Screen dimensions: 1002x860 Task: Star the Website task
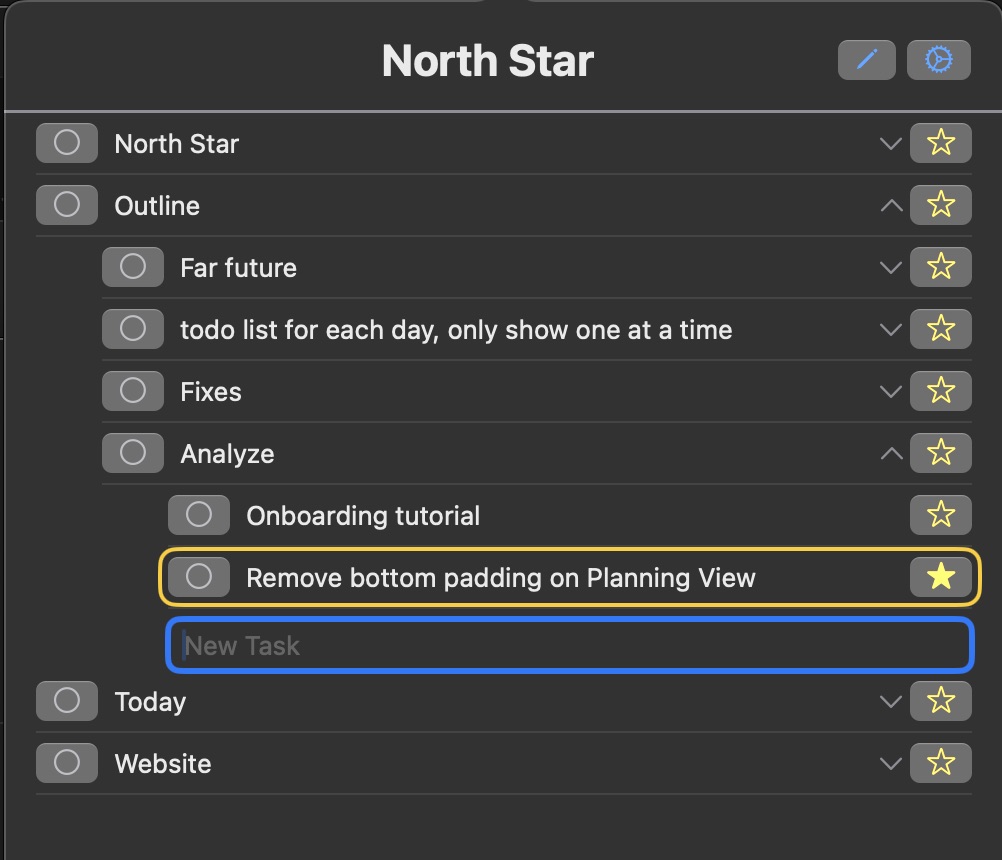click(x=941, y=763)
